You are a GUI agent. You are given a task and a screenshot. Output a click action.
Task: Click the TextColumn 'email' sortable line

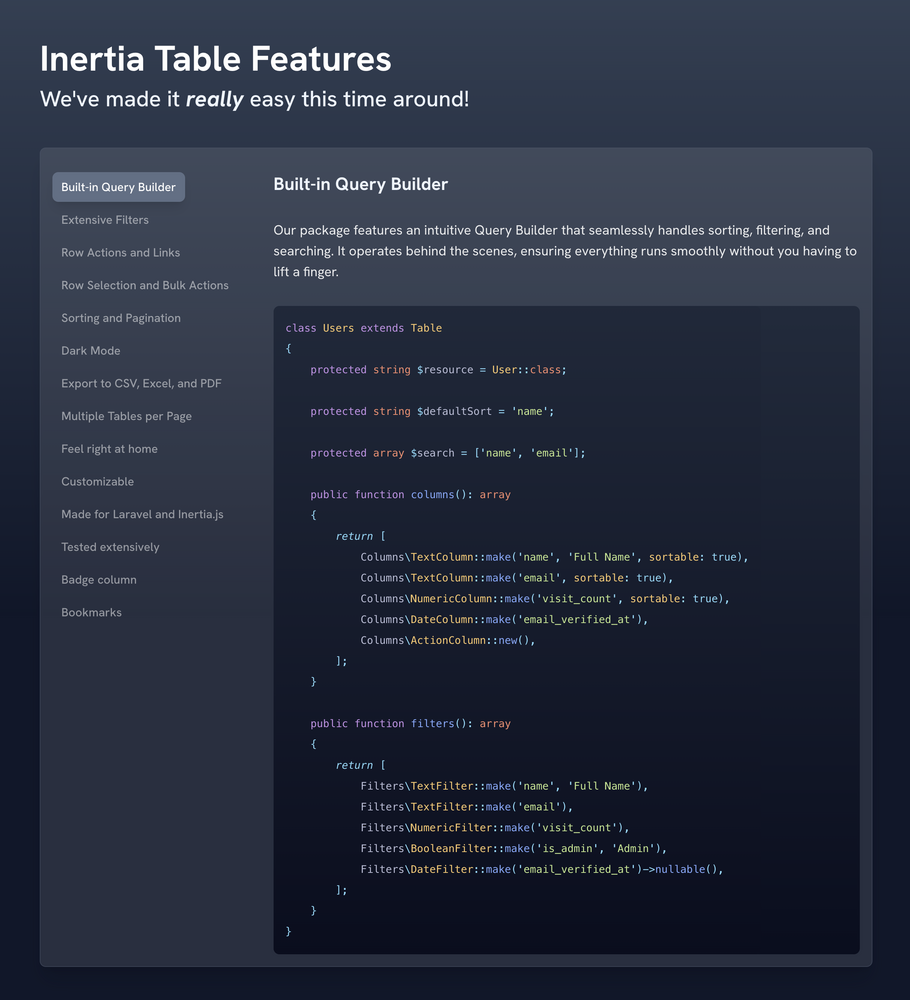517,578
